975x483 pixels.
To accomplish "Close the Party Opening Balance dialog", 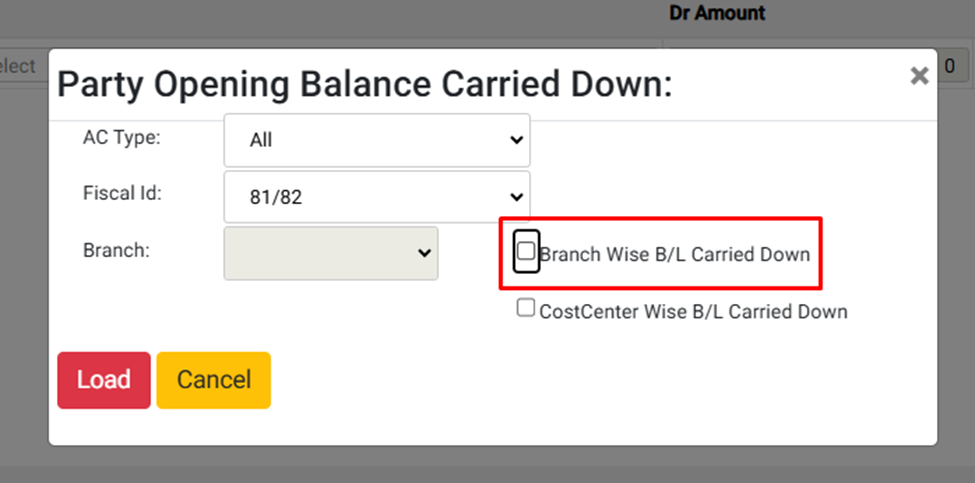I will coord(919,75).
